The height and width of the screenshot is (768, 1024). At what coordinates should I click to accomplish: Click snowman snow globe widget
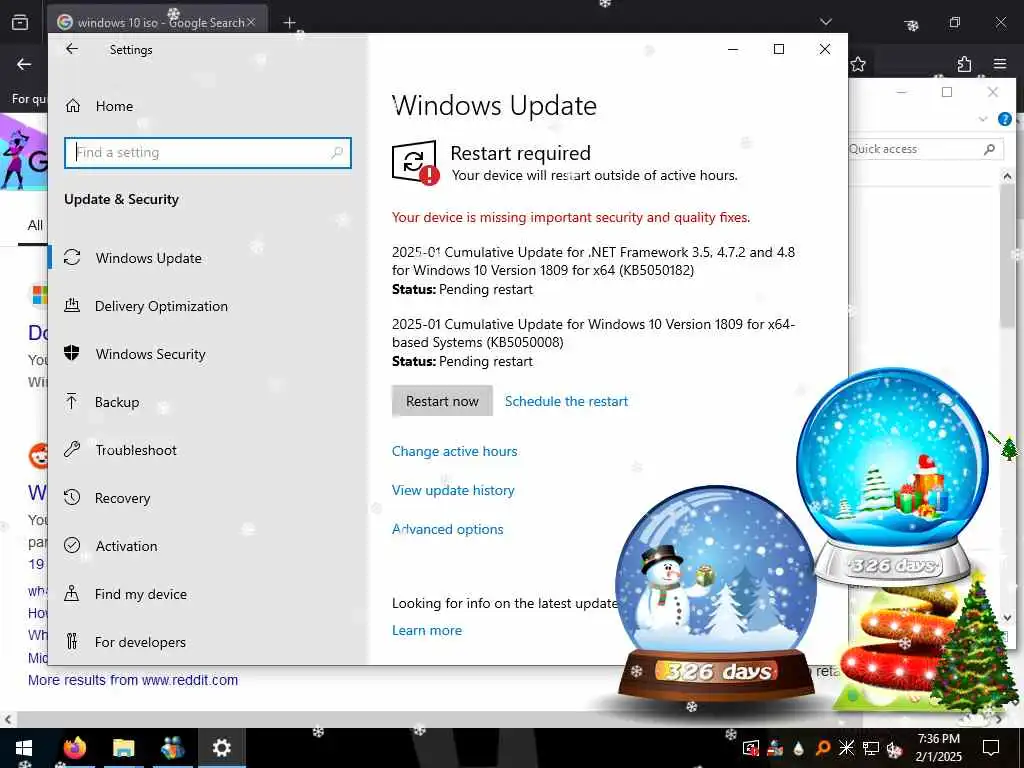pyautogui.click(x=715, y=592)
